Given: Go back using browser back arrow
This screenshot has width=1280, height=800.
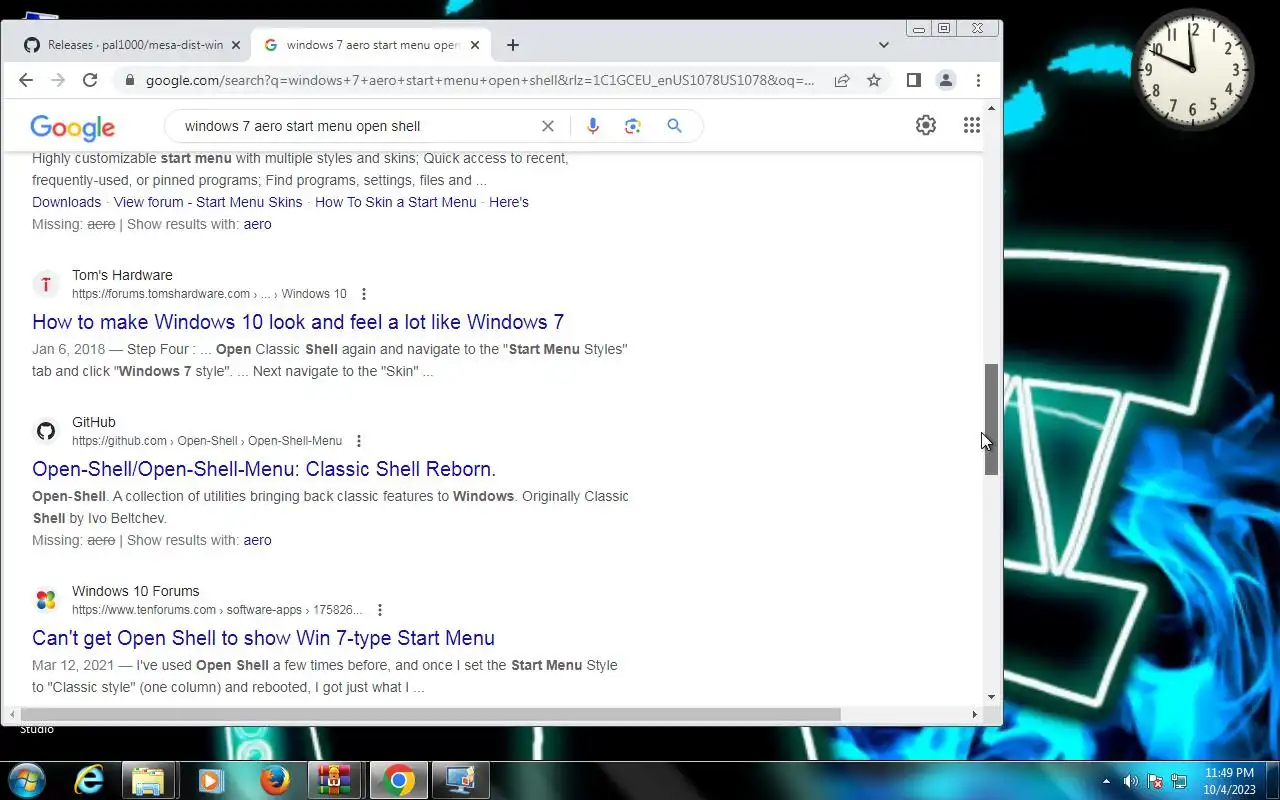Looking at the screenshot, I should coord(26,80).
